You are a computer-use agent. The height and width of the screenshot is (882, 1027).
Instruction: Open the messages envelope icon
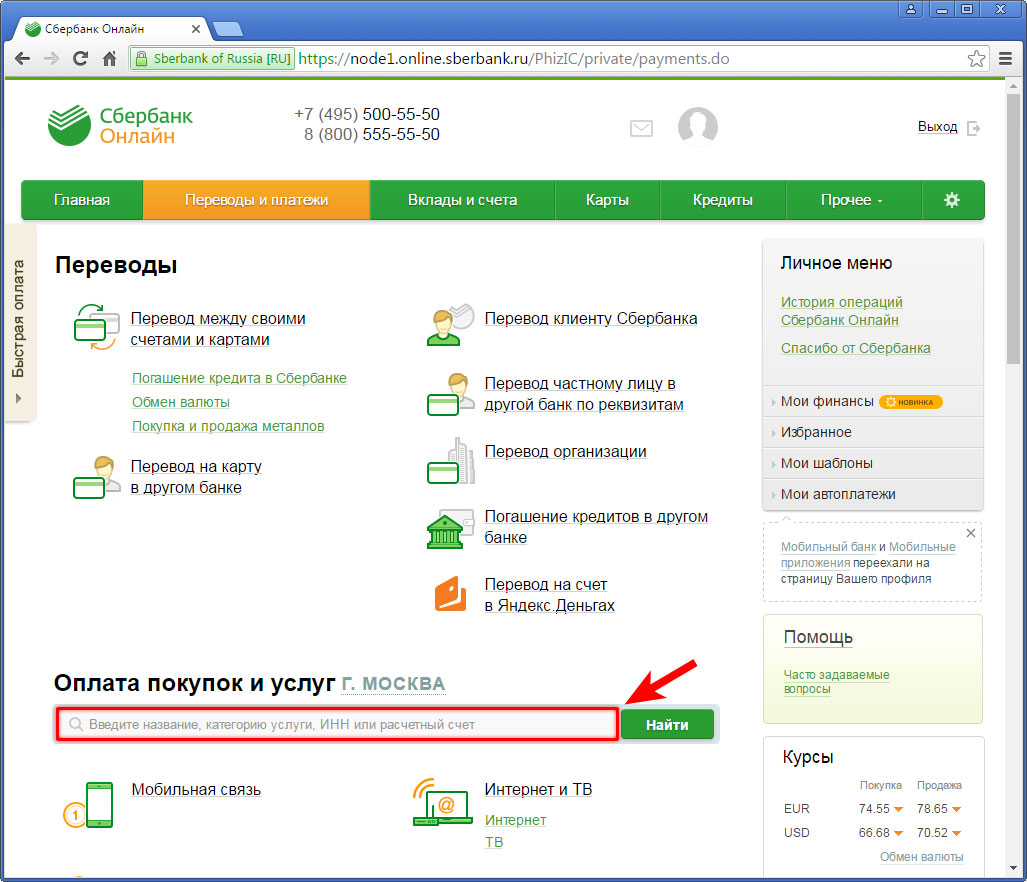[x=641, y=128]
